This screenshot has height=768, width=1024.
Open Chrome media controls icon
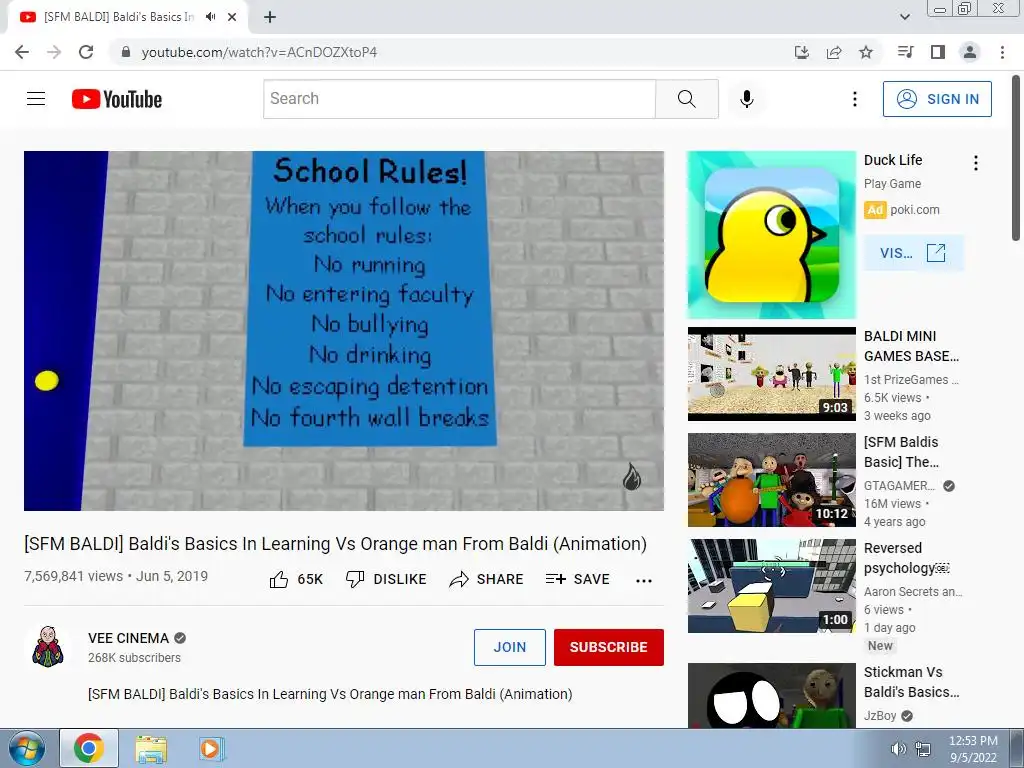pos(905,52)
